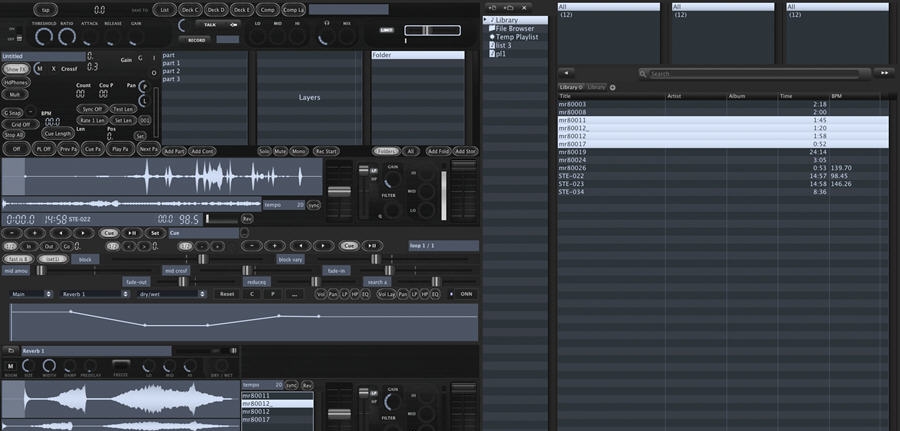Toggle Solo under the Layers panel
Viewport: 900px width, 431px height.
[264, 152]
